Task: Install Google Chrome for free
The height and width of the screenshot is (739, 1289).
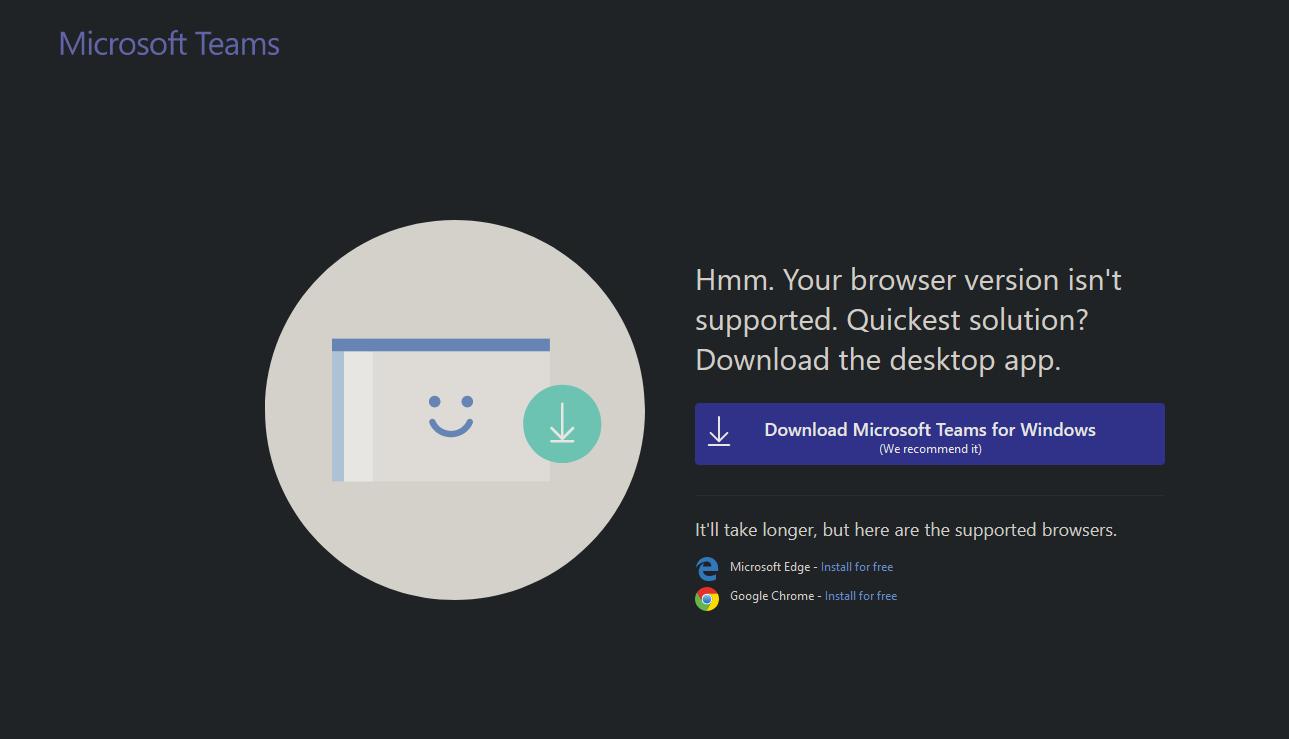Action: coord(860,595)
